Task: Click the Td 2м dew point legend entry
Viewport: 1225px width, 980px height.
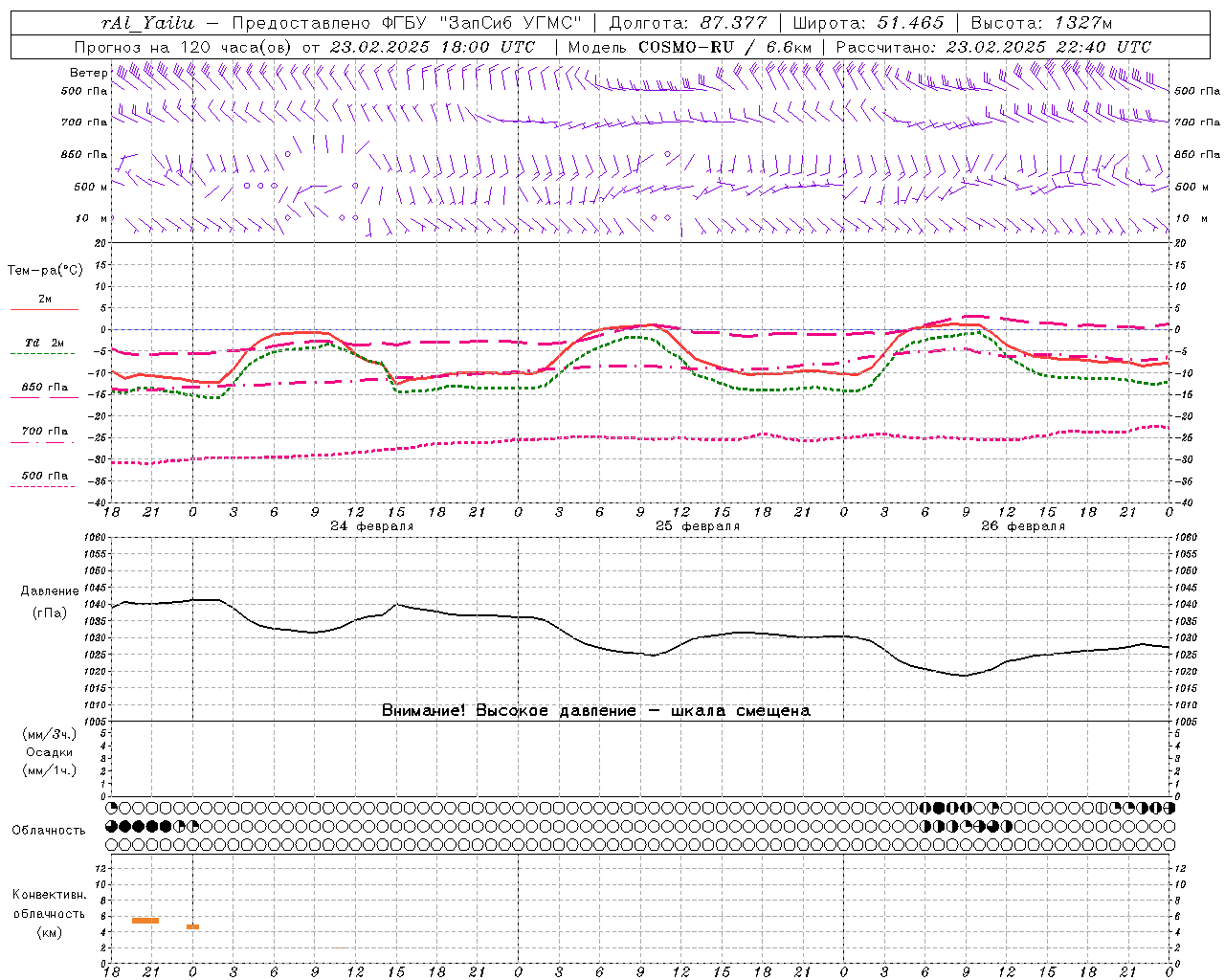Action: coord(44,343)
